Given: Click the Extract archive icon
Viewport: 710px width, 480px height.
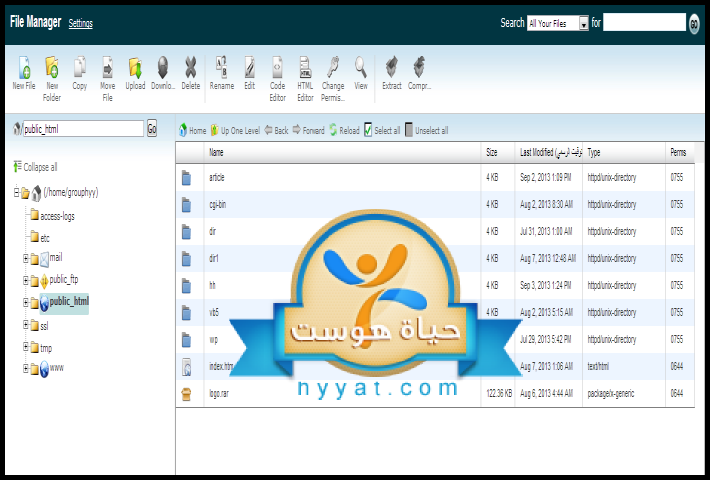Looking at the screenshot, I should click(392, 67).
